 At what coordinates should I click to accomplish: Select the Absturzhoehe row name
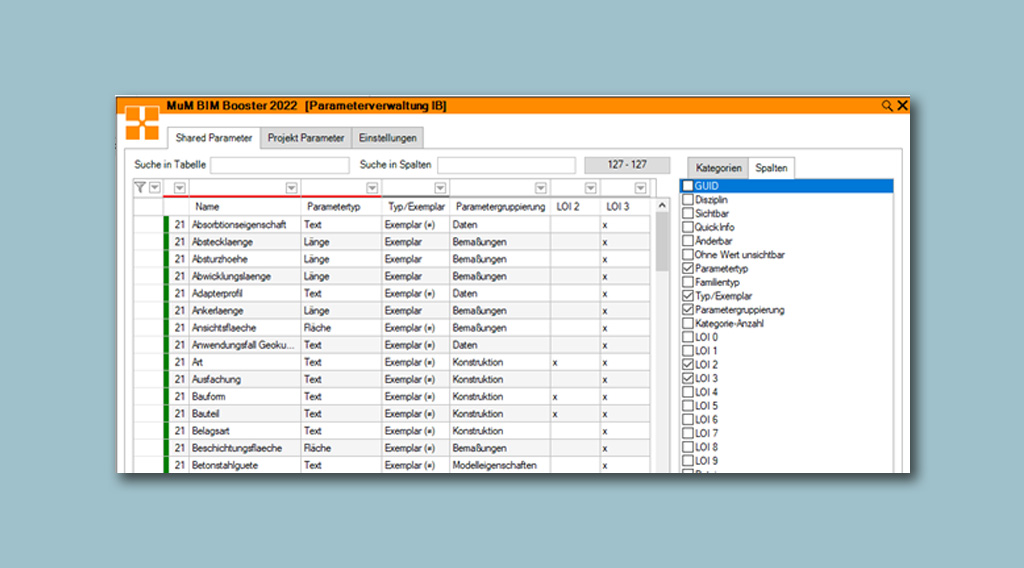coord(219,259)
